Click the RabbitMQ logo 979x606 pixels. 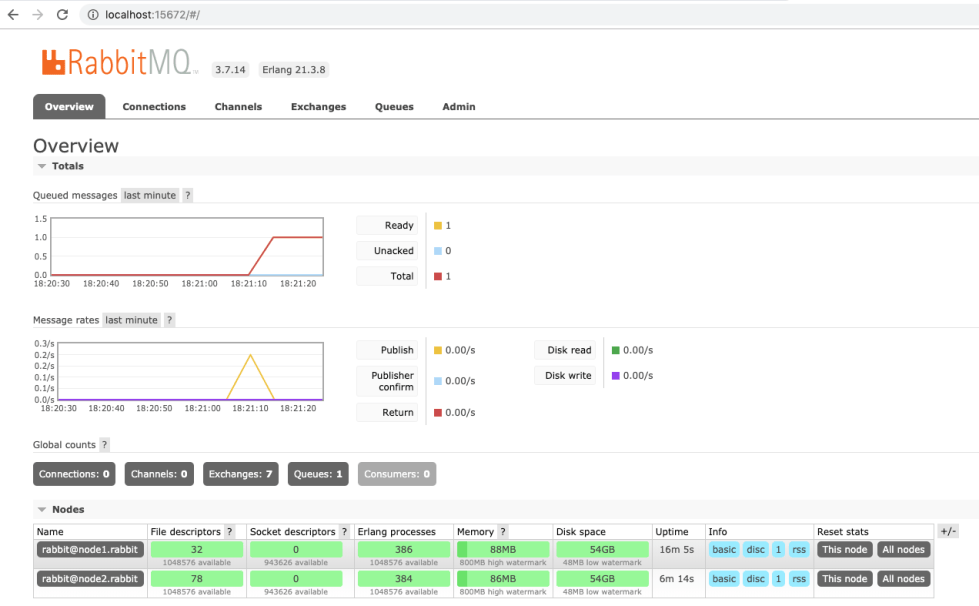tap(119, 62)
